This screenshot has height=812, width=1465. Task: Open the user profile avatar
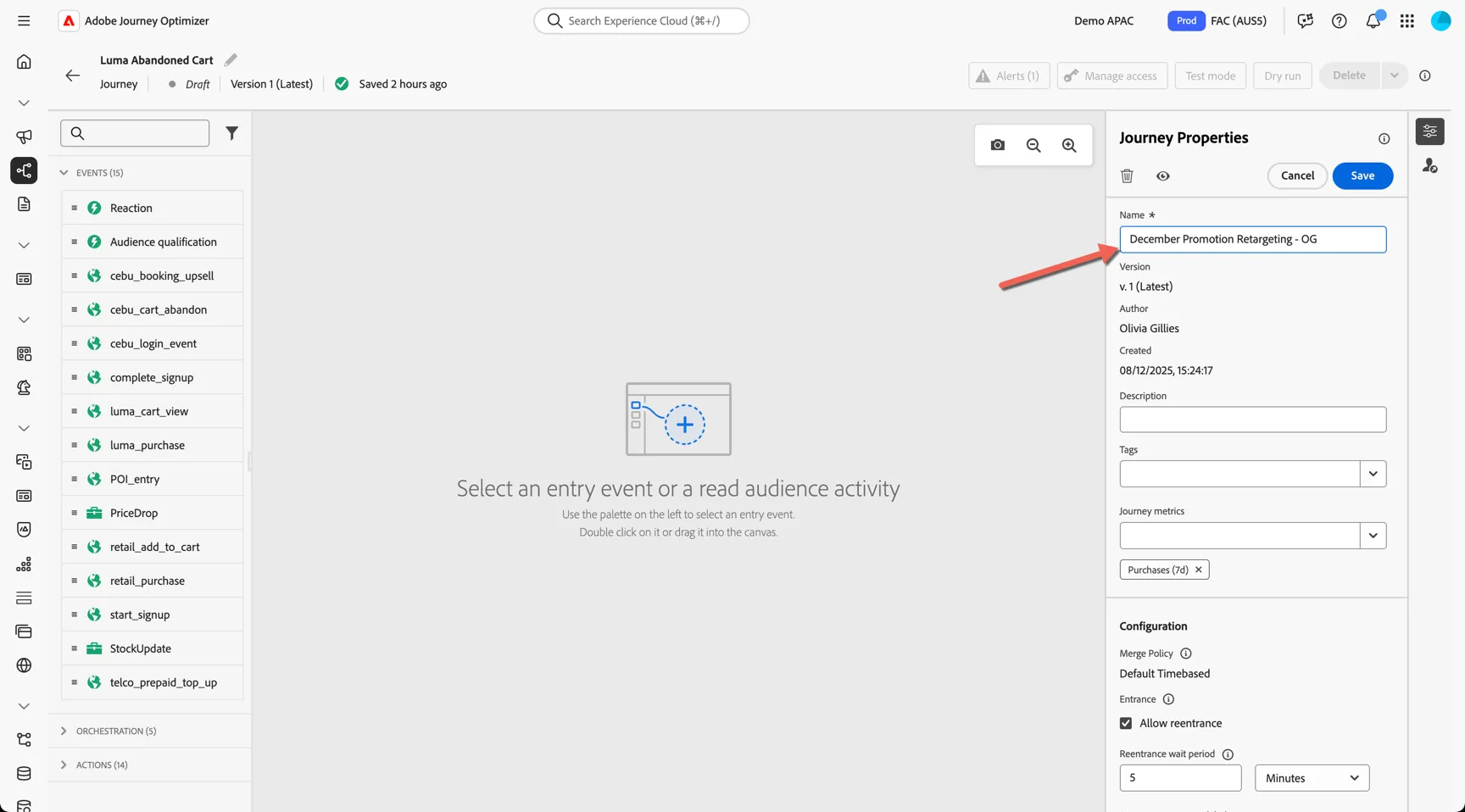point(1441,20)
